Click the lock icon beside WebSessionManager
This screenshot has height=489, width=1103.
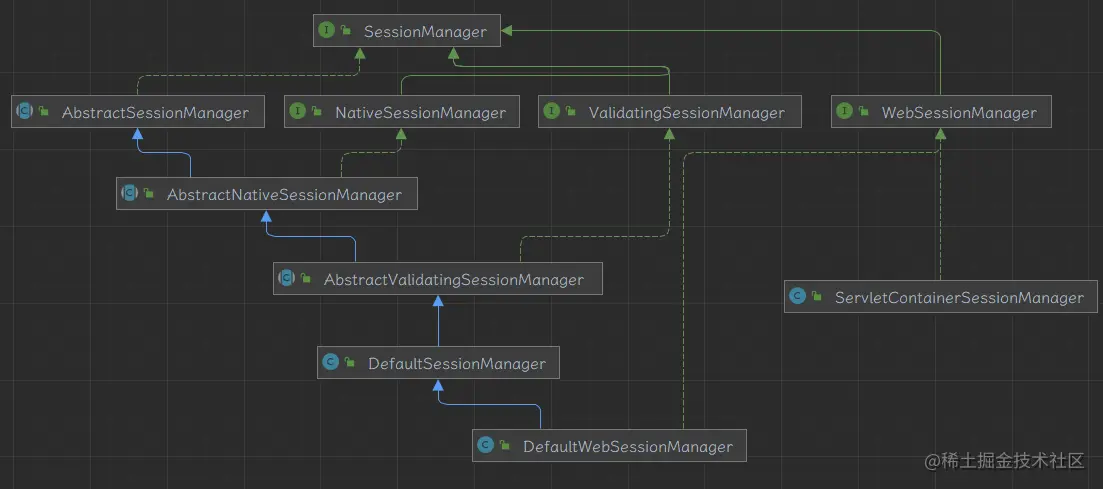863,111
